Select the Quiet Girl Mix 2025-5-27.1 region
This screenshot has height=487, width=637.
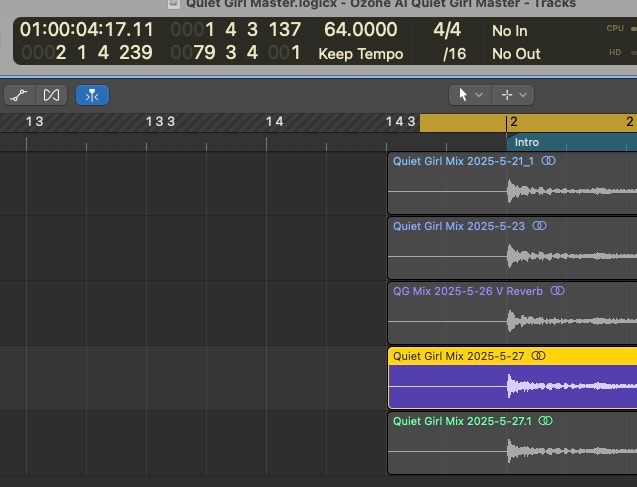[x=512, y=443]
